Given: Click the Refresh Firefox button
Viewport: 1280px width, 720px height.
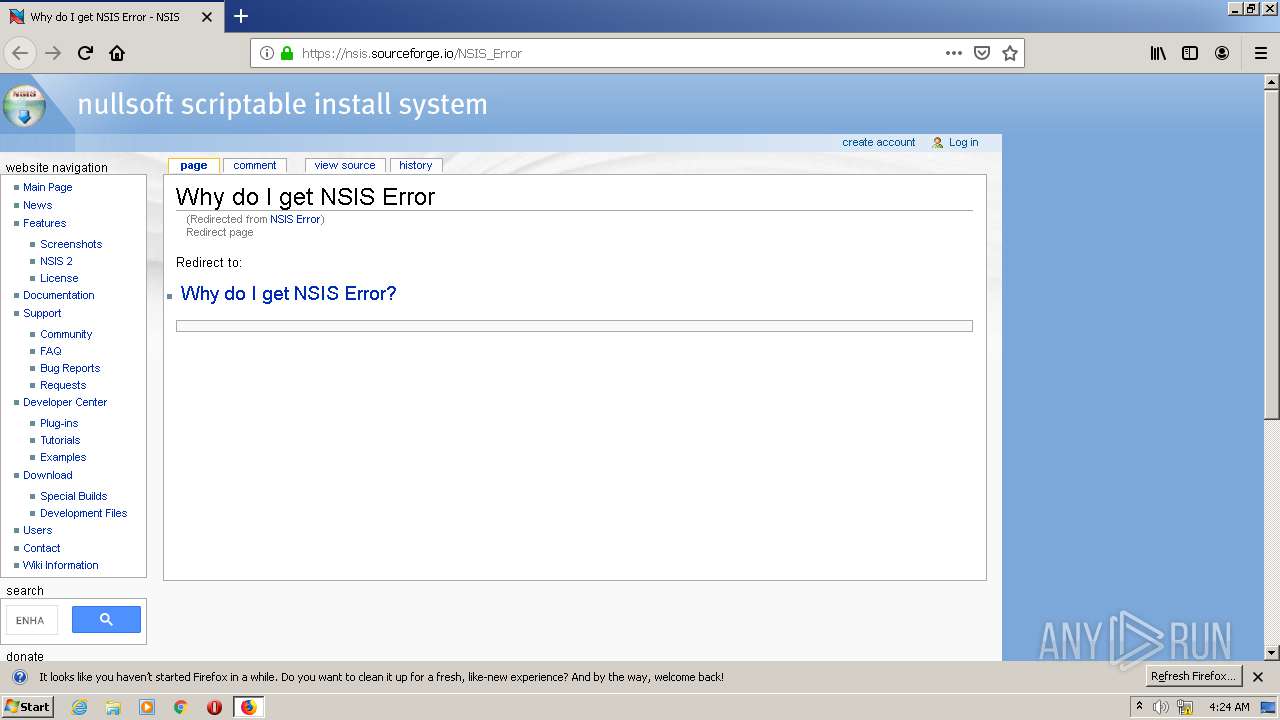Looking at the screenshot, I should coord(1194,677).
